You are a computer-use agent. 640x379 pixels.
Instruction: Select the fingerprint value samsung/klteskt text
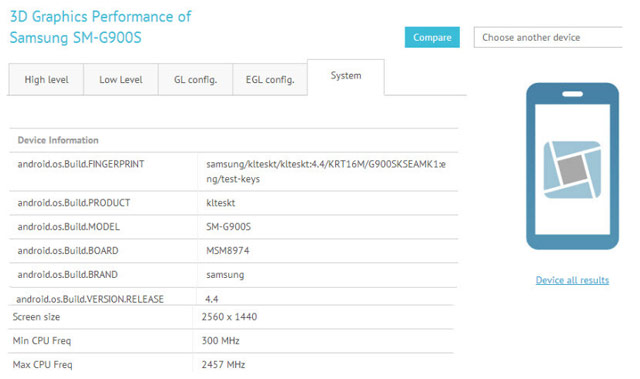[326, 171]
